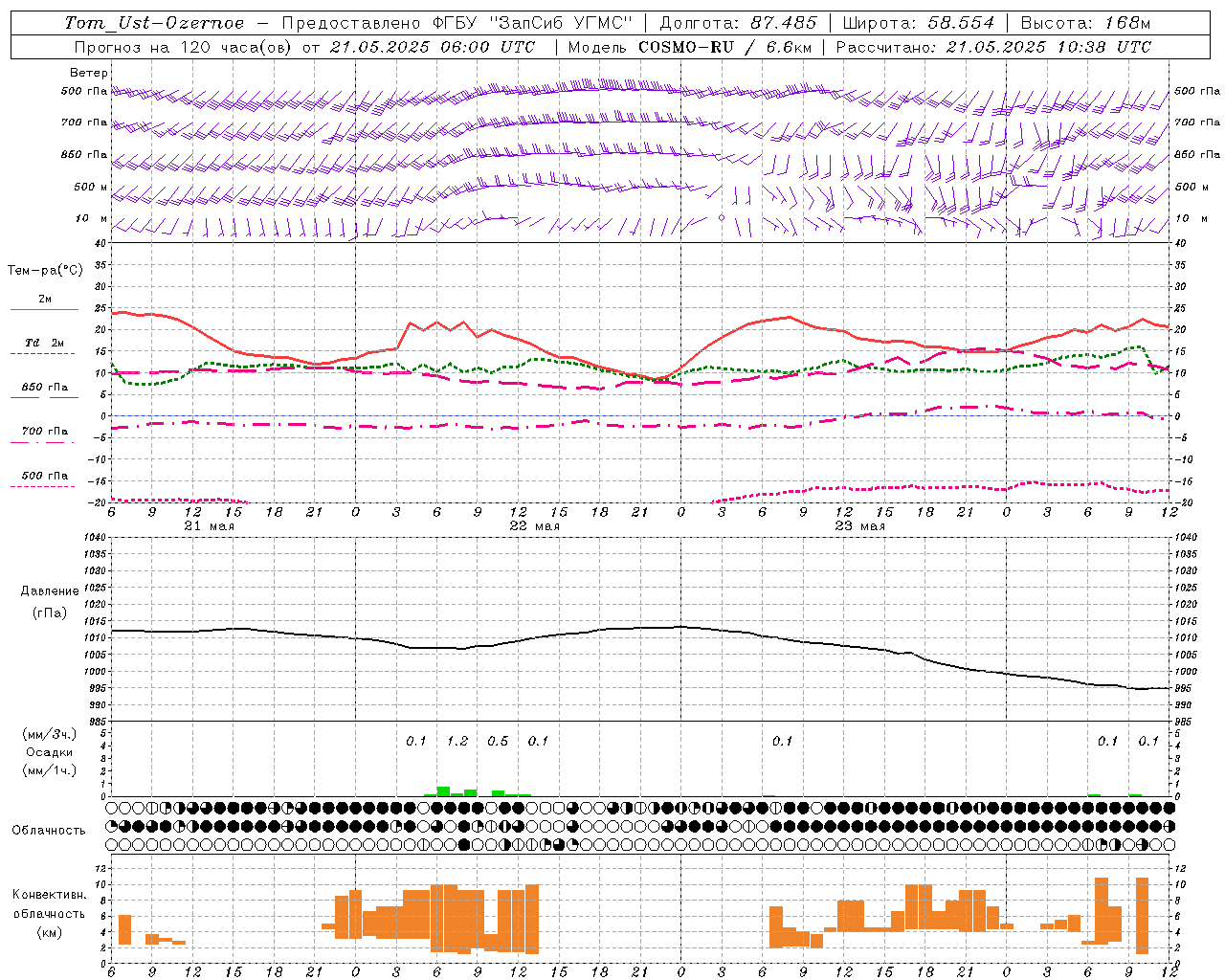Click the 'Облачность' cloud cover label
1225x980 pixels.
pyautogui.click(x=49, y=830)
